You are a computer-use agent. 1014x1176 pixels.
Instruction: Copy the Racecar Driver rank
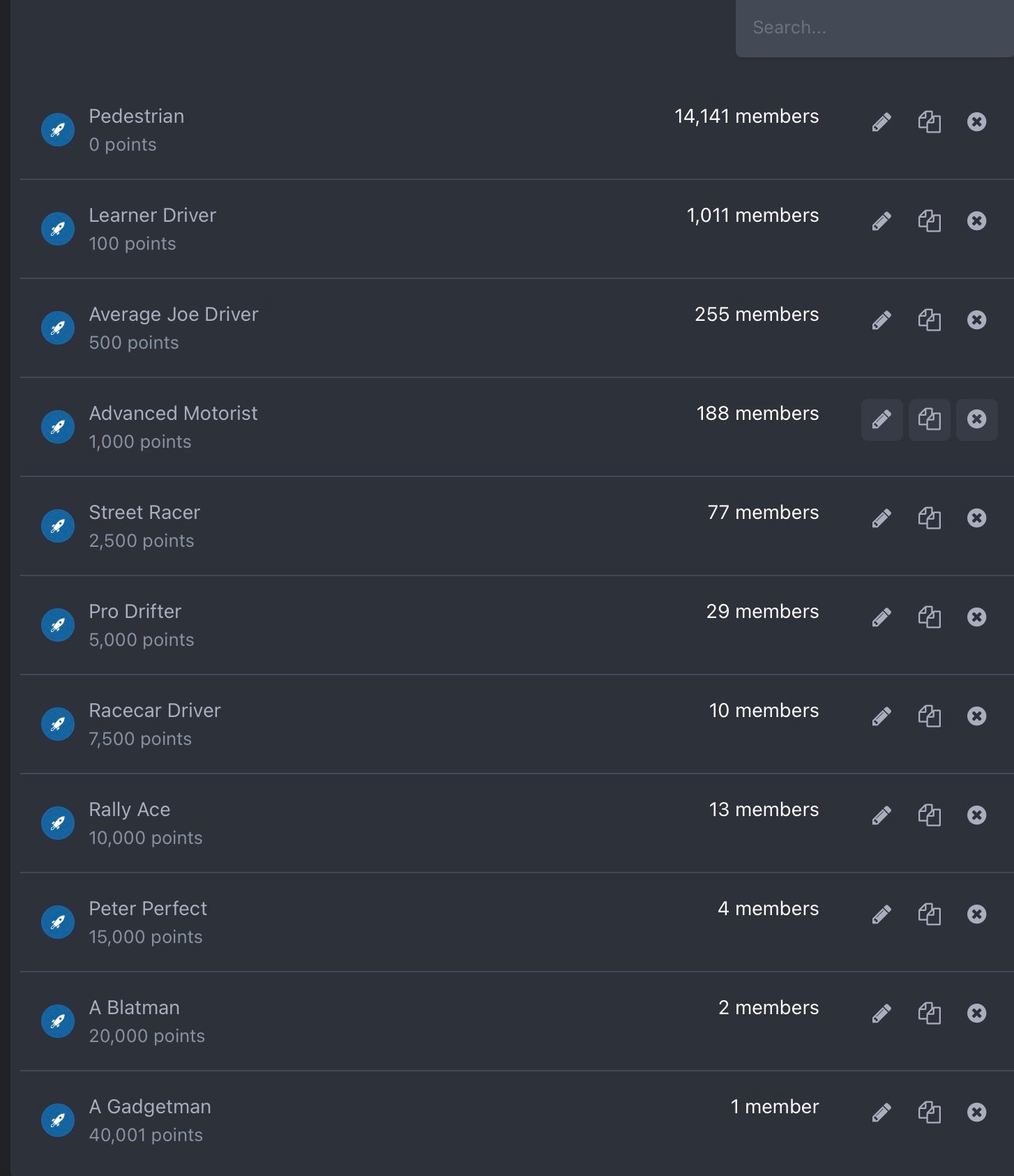coord(929,716)
